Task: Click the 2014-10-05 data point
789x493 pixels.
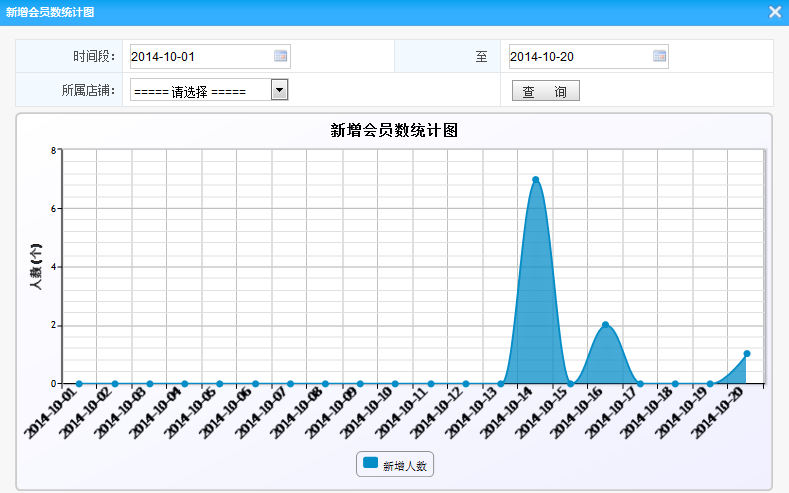Action: [x=220, y=383]
